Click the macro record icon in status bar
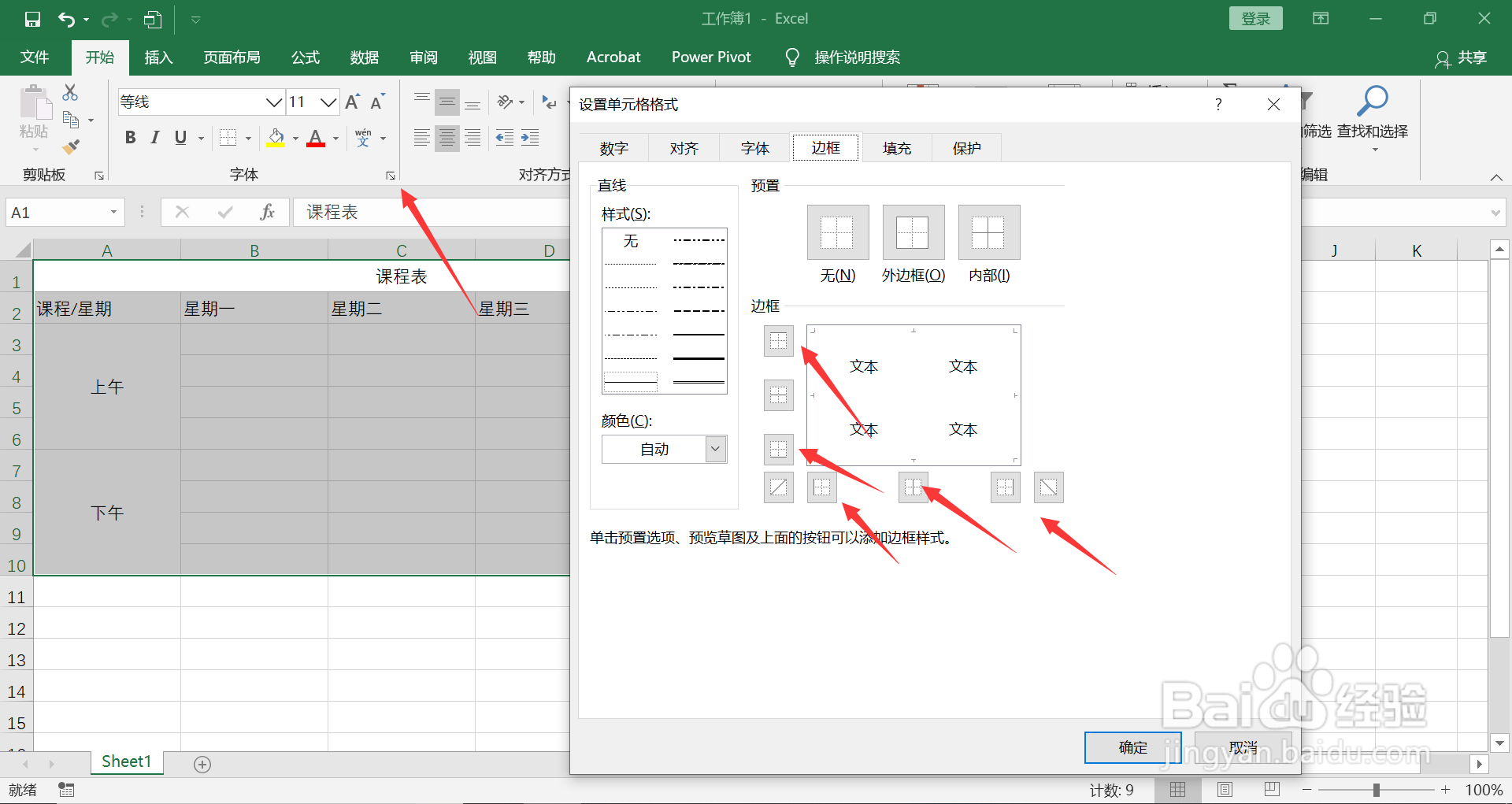This screenshot has width=1512, height=804. pyautogui.click(x=67, y=789)
